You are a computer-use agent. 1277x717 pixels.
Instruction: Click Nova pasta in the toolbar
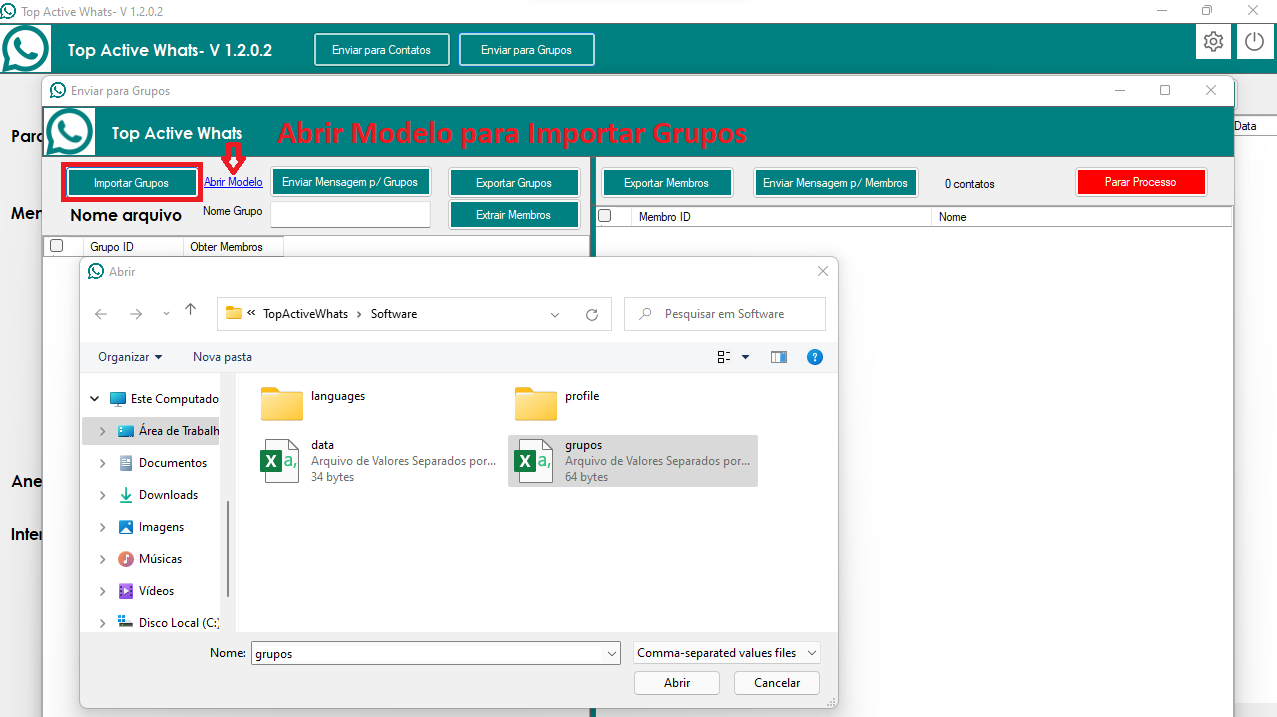(x=222, y=357)
